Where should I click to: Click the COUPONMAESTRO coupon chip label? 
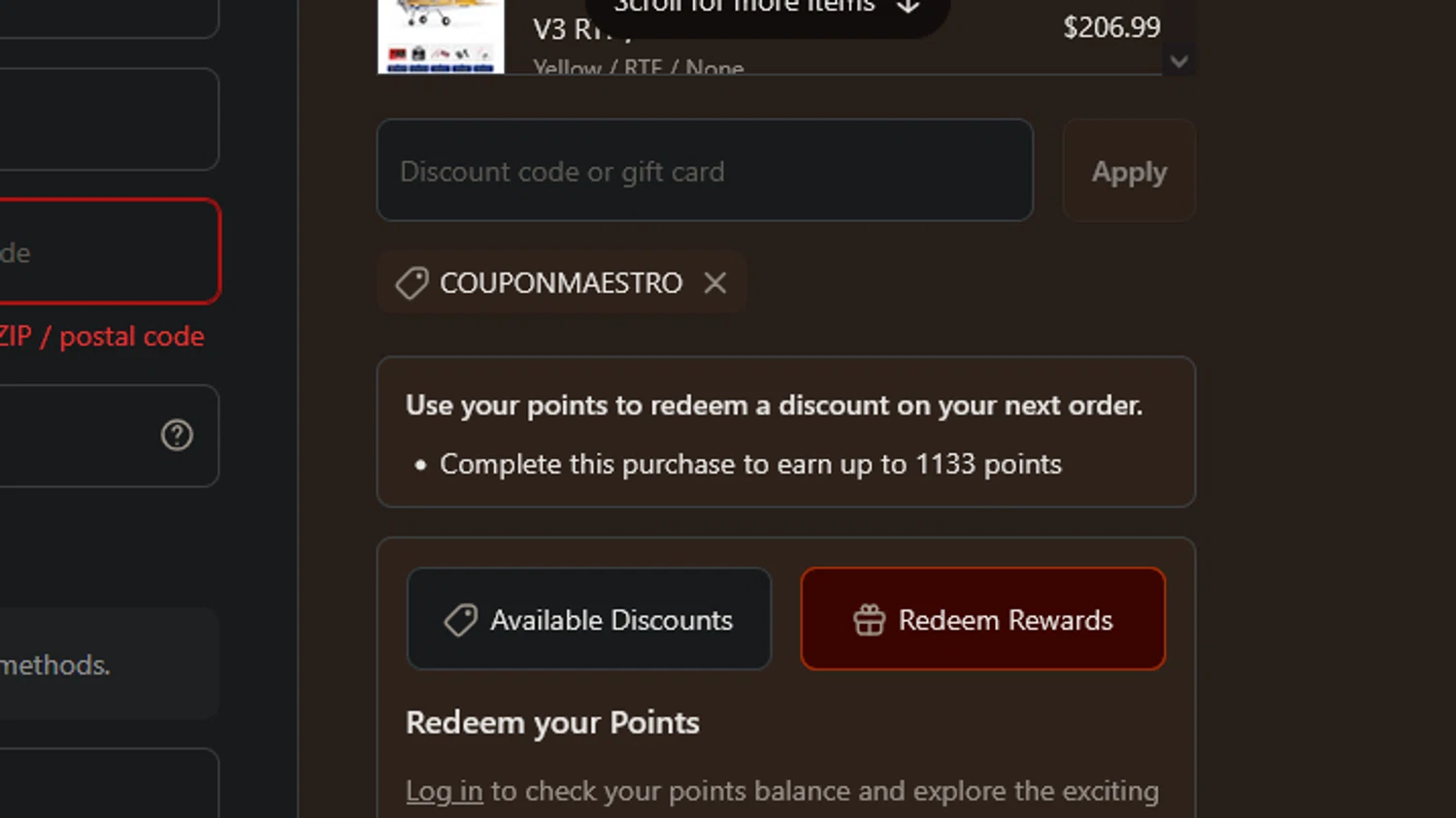click(561, 282)
